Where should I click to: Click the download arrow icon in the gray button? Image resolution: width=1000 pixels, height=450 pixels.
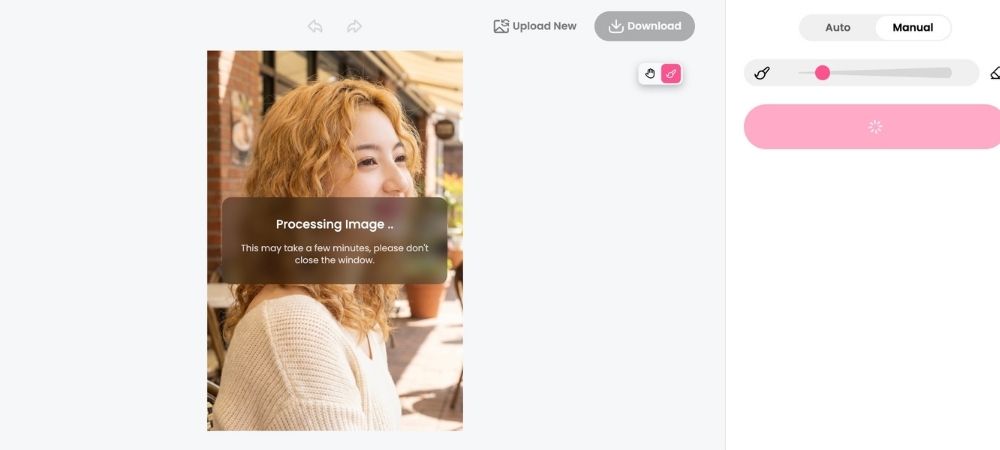(x=615, y=26)
